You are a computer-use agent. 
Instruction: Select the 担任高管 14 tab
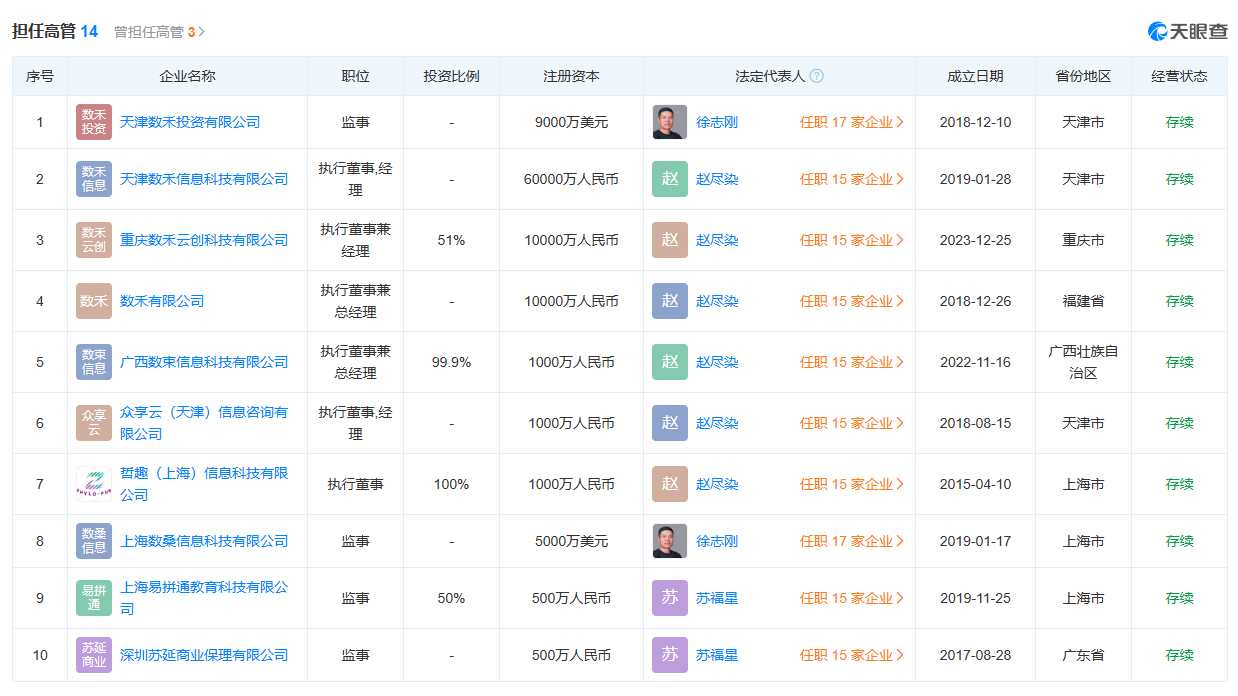pyautogui.click(x=55, y=31)
